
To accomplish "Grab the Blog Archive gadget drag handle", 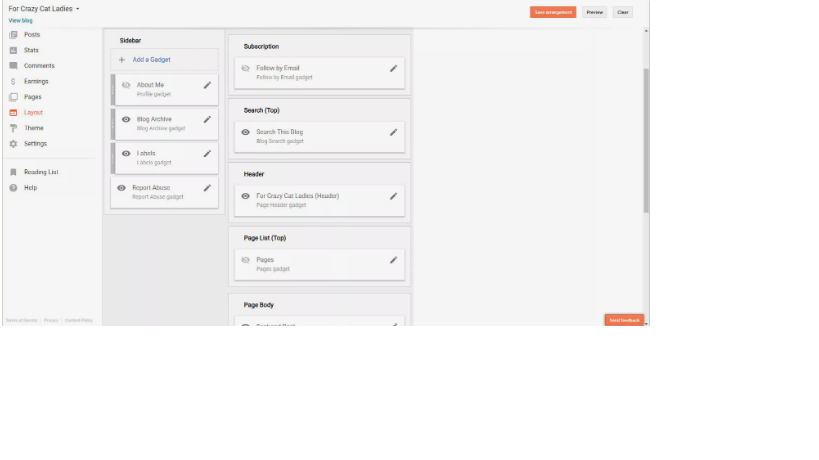I will (113, 124).
